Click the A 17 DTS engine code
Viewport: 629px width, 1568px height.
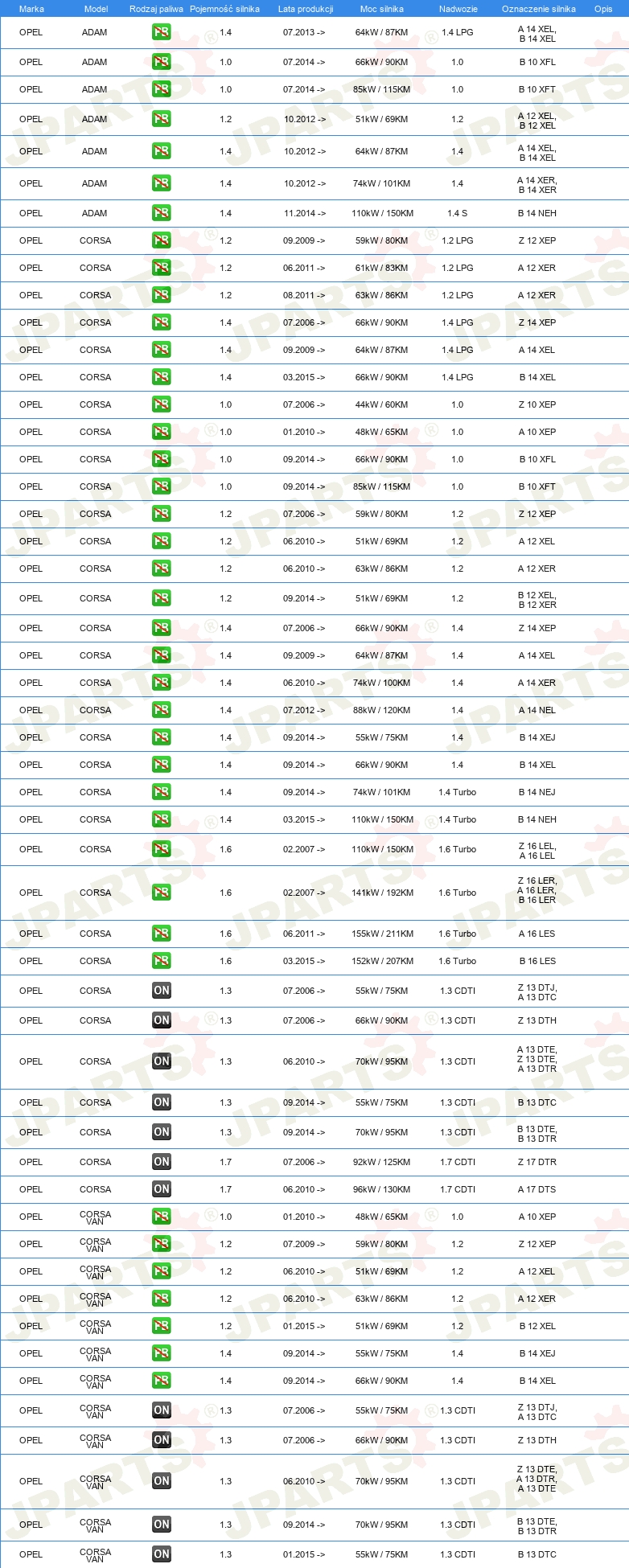click(537, 1189)
